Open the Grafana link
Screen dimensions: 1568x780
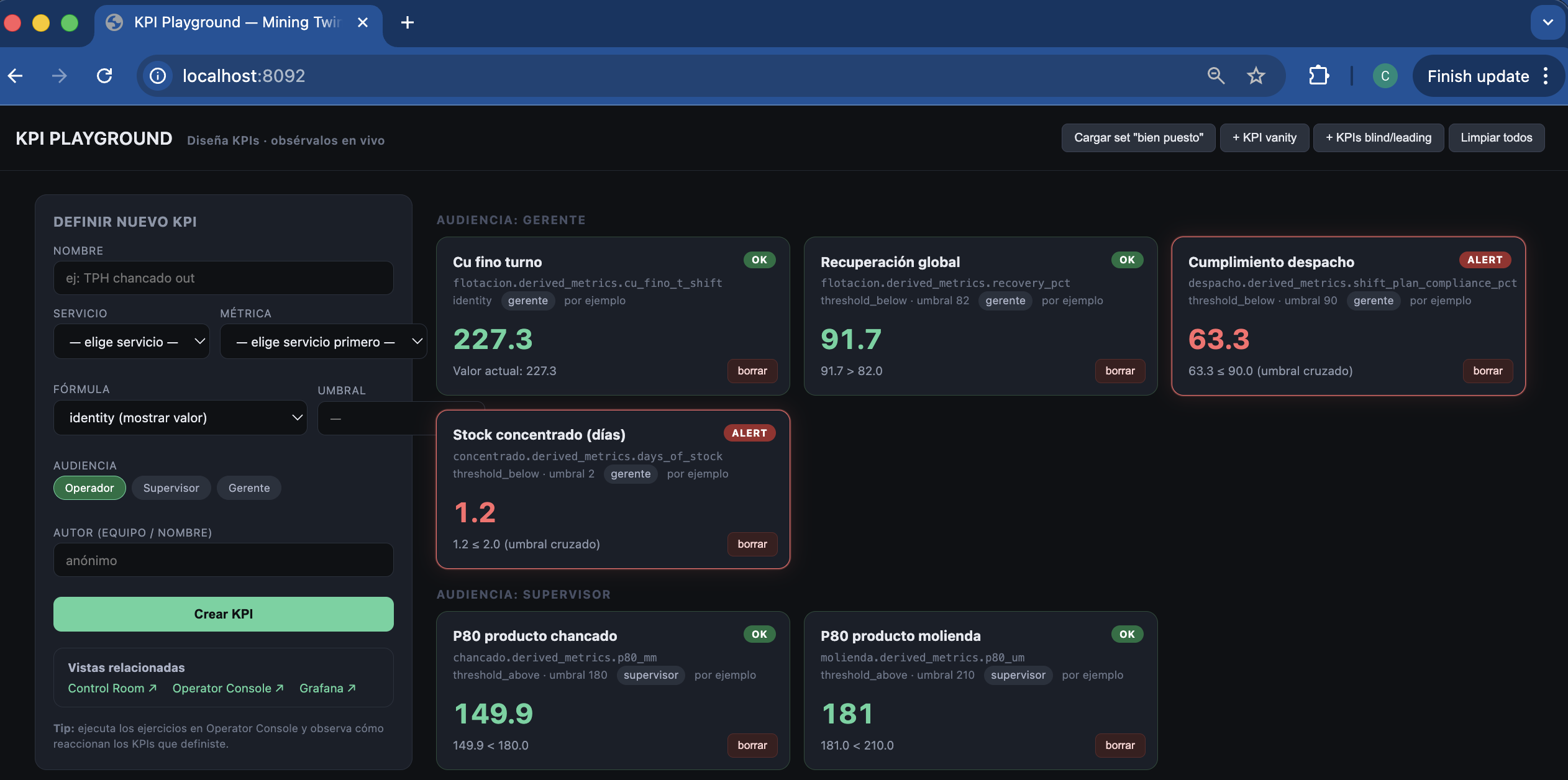coord(327,688)
